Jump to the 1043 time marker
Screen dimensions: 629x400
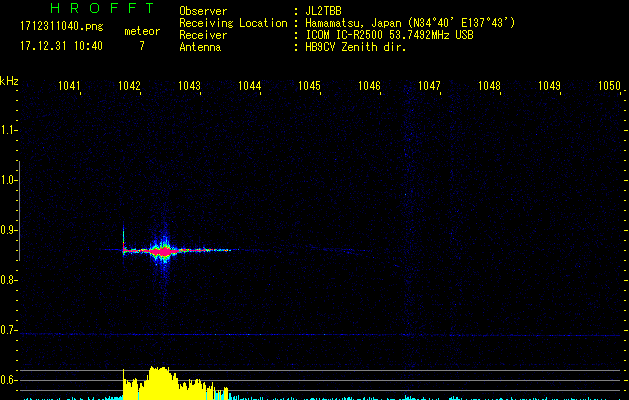[189, 86]
